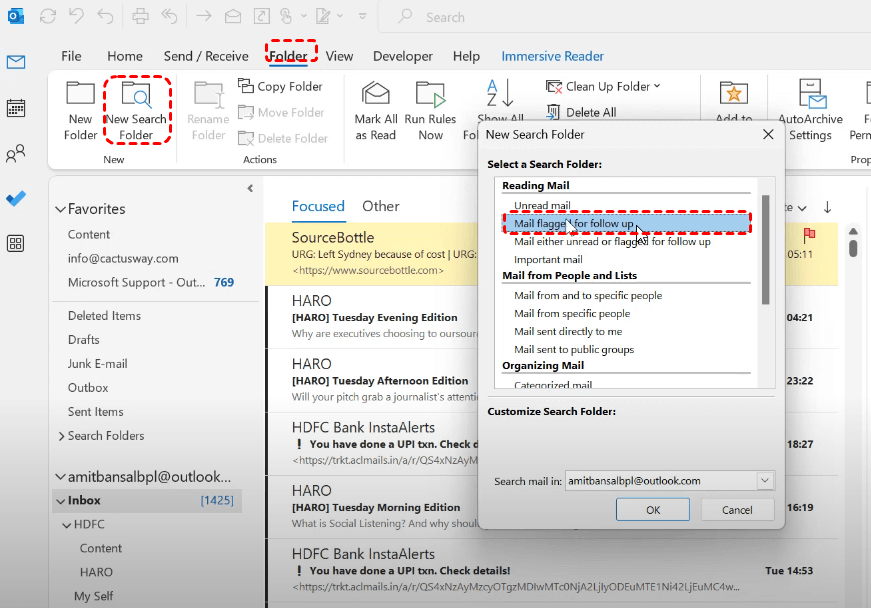The image size is (871, 608).
Task: Expand the Search Folders tree item
Action: 61,436
